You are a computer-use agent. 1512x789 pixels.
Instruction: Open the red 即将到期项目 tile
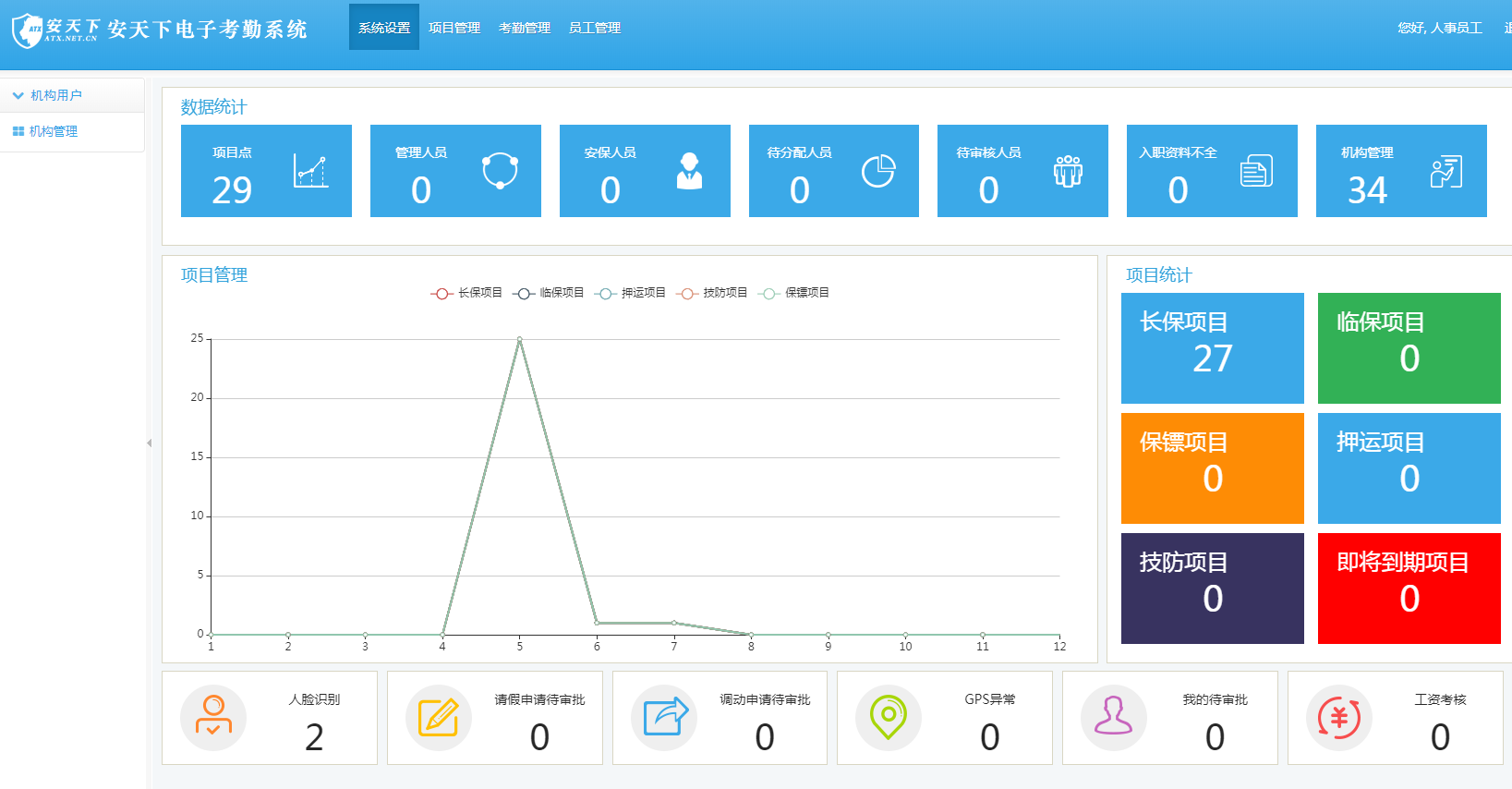(1409, 588)
